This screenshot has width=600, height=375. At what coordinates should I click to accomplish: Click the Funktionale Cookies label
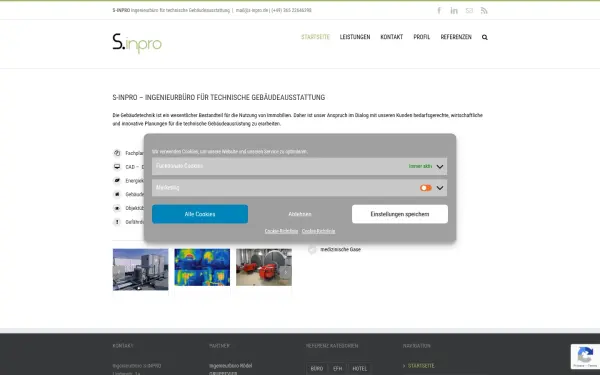[x=179, y=166]
